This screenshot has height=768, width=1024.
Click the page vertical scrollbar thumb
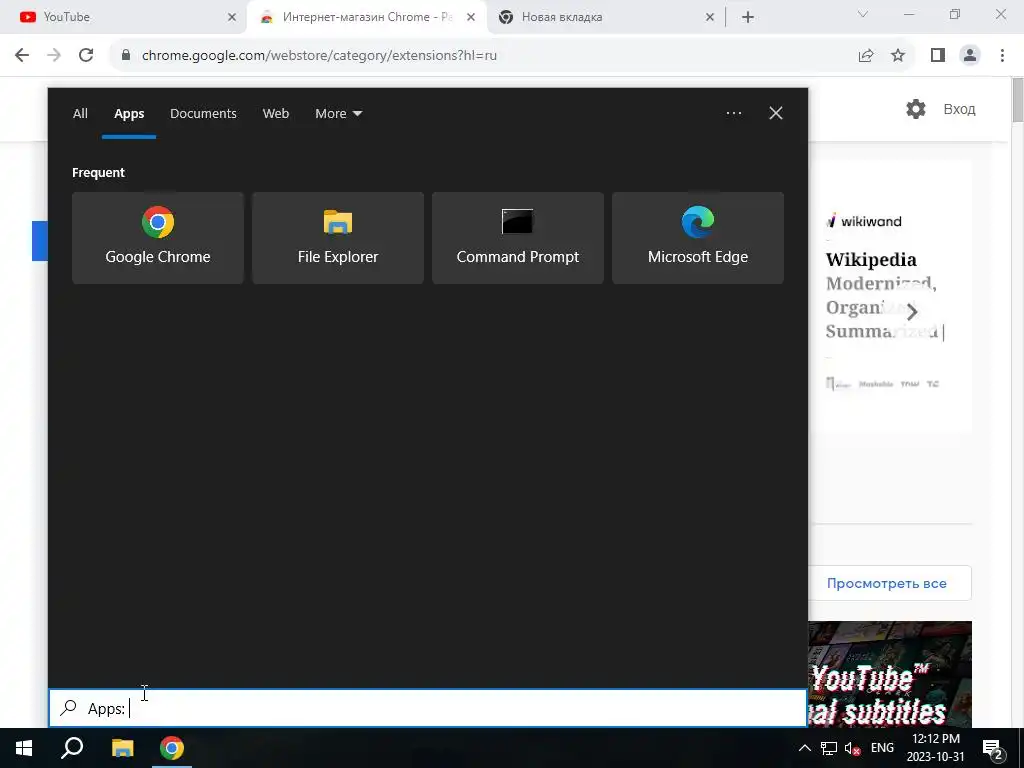[x=1017, y=99]
